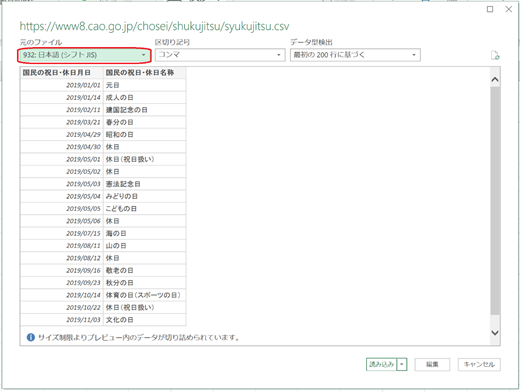Select the 国民の祝日・休日月日 column header
The image size is (520, 392).
point(62,73)
